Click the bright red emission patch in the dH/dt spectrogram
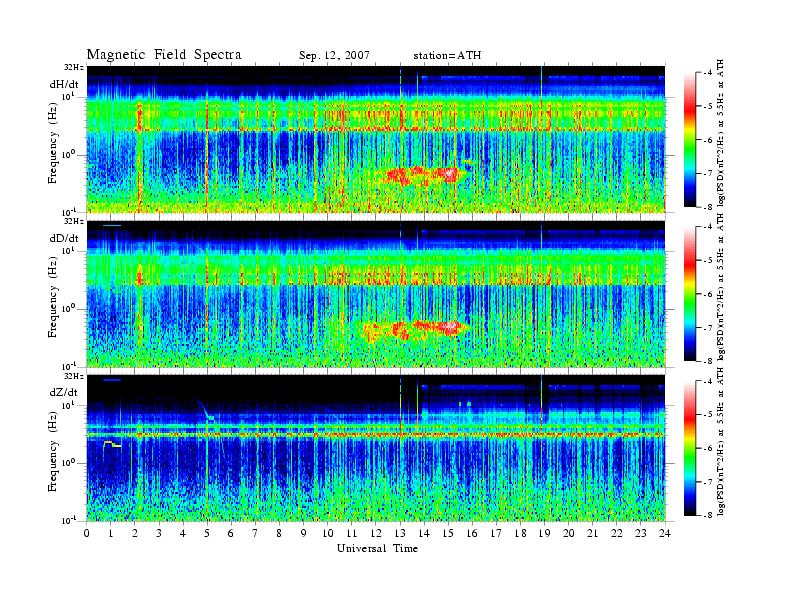 (423, 175)
